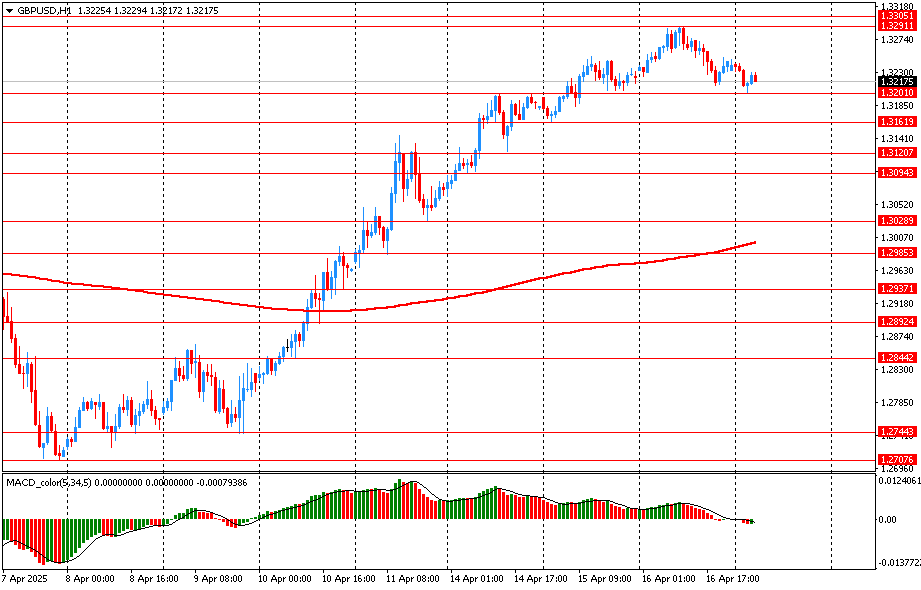Click the red 1.28924 level price tag
921x590 pixels.
[896, 322]
